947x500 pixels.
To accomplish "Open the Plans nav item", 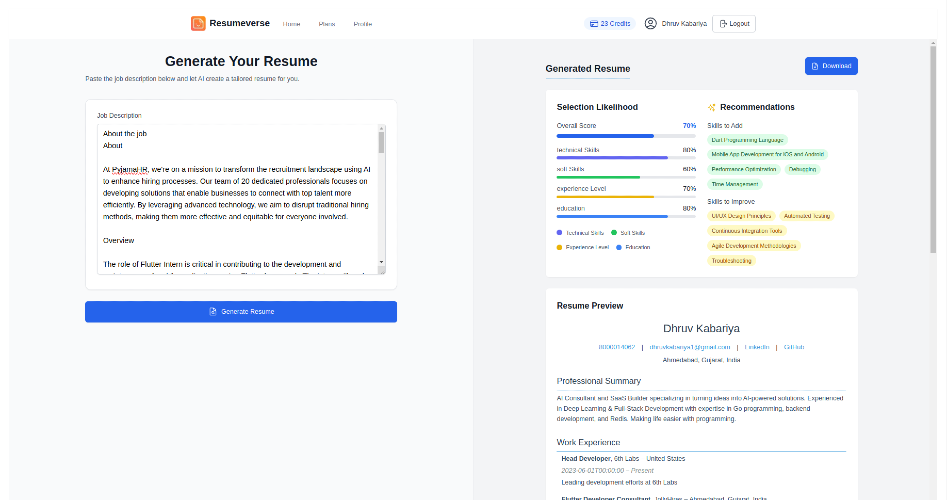I will click(327, 24).
